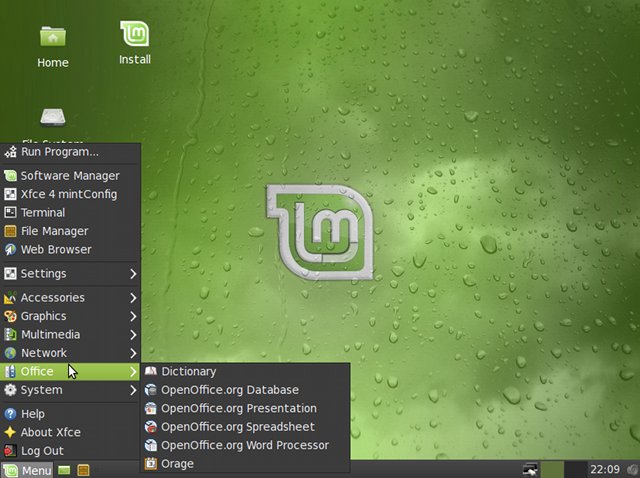Click the Office submenu arrow
The width and height of the screenshot is (640, 478).
coord(133,371)
